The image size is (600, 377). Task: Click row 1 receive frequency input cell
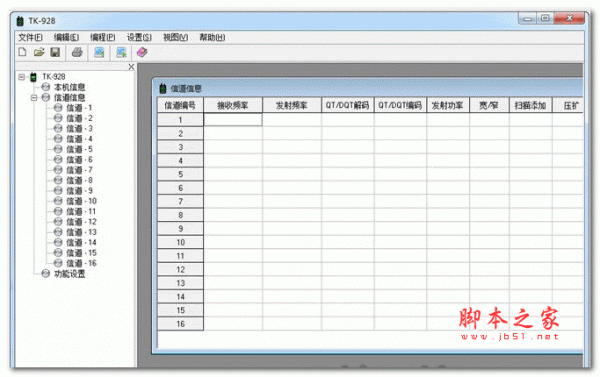click(x=233, y=120)
